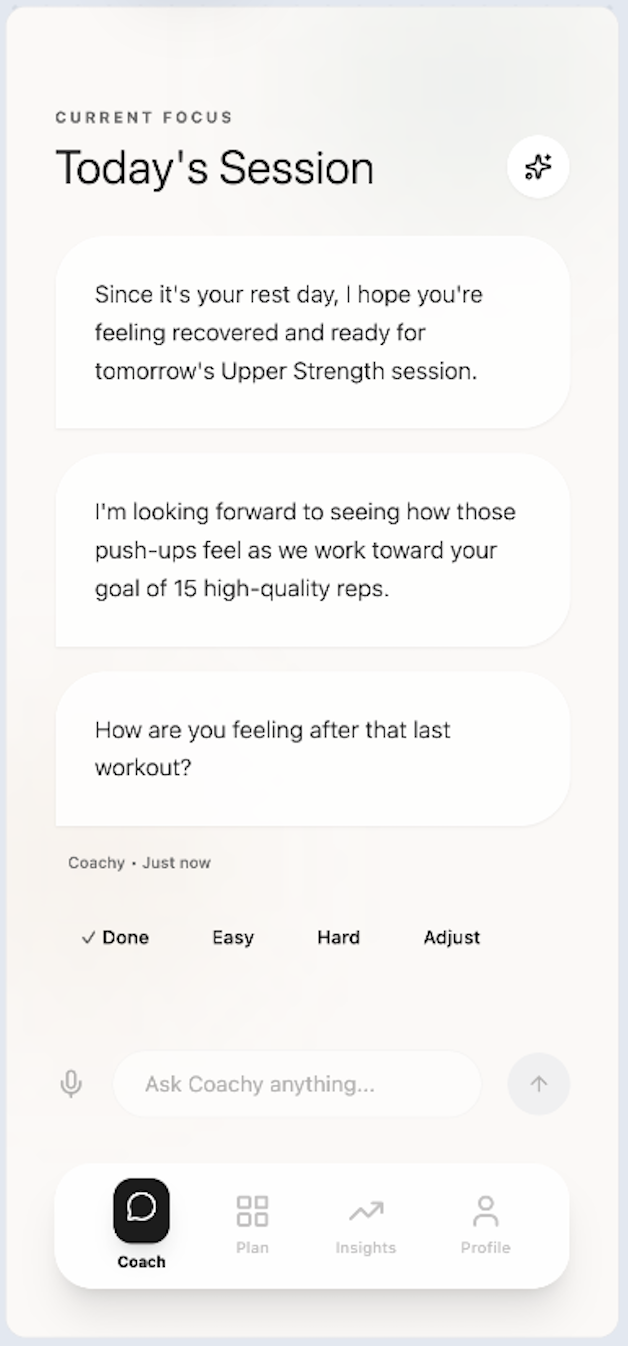
Task: Tap the push-ups goal message bubble
Action: point(312,550)
